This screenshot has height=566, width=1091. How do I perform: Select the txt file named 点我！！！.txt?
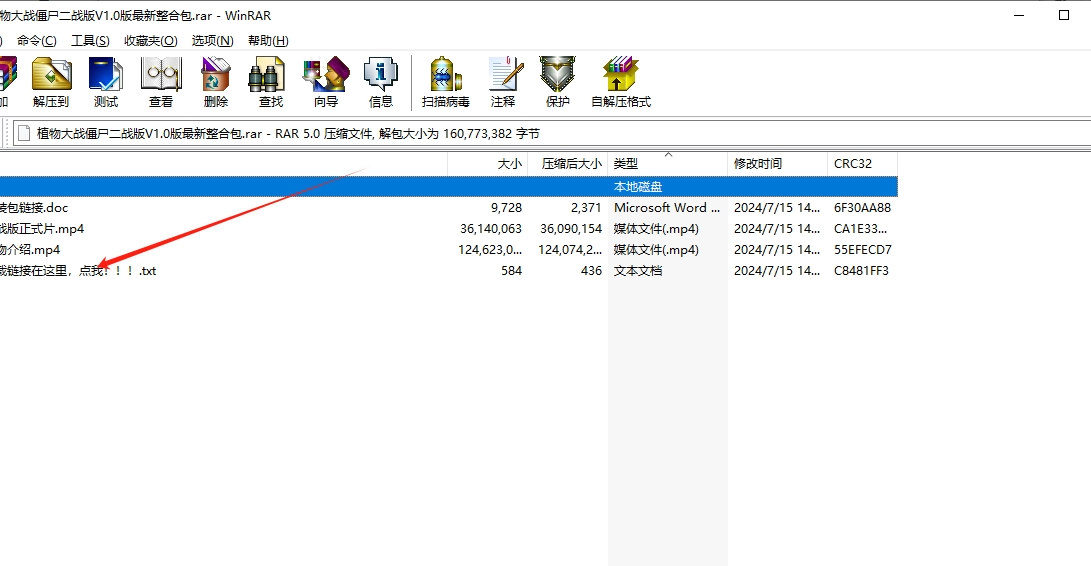point(78,270)
